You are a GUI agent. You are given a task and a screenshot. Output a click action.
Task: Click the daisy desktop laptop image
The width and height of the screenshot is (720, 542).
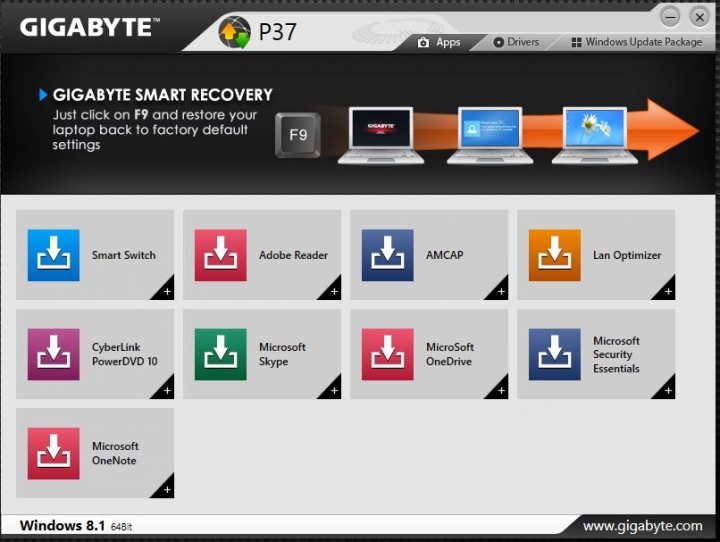click(x=595, y=135)
